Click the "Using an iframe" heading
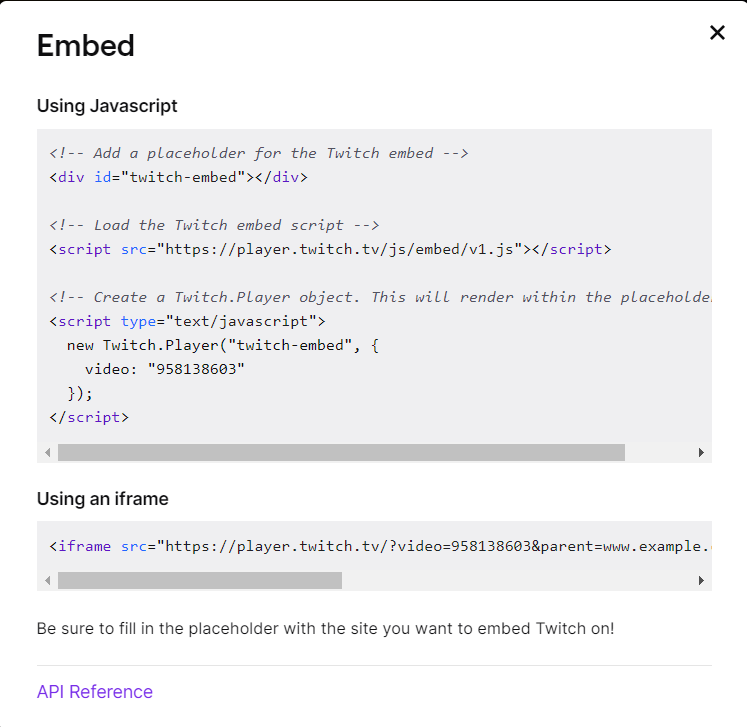The image size is (747, 727). [x=103, y=498]
